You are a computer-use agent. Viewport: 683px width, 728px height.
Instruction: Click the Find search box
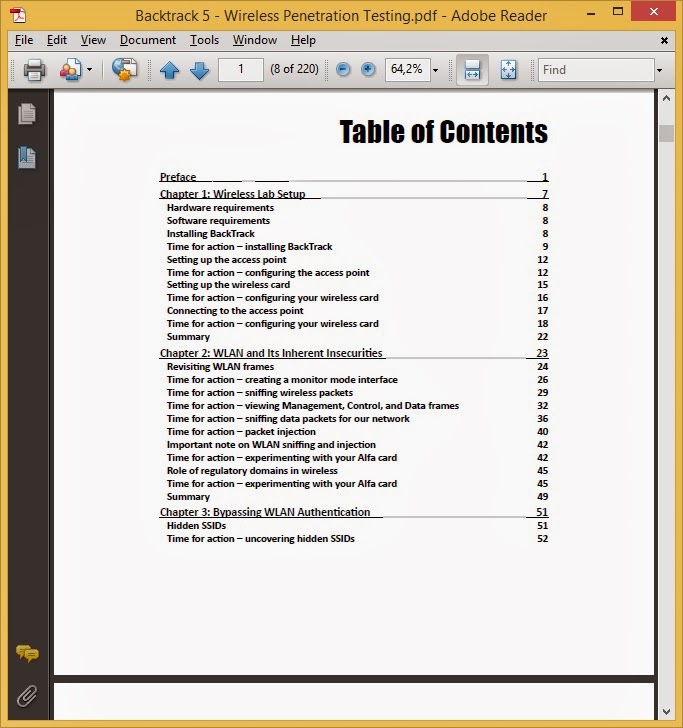[x=596, y=70]
